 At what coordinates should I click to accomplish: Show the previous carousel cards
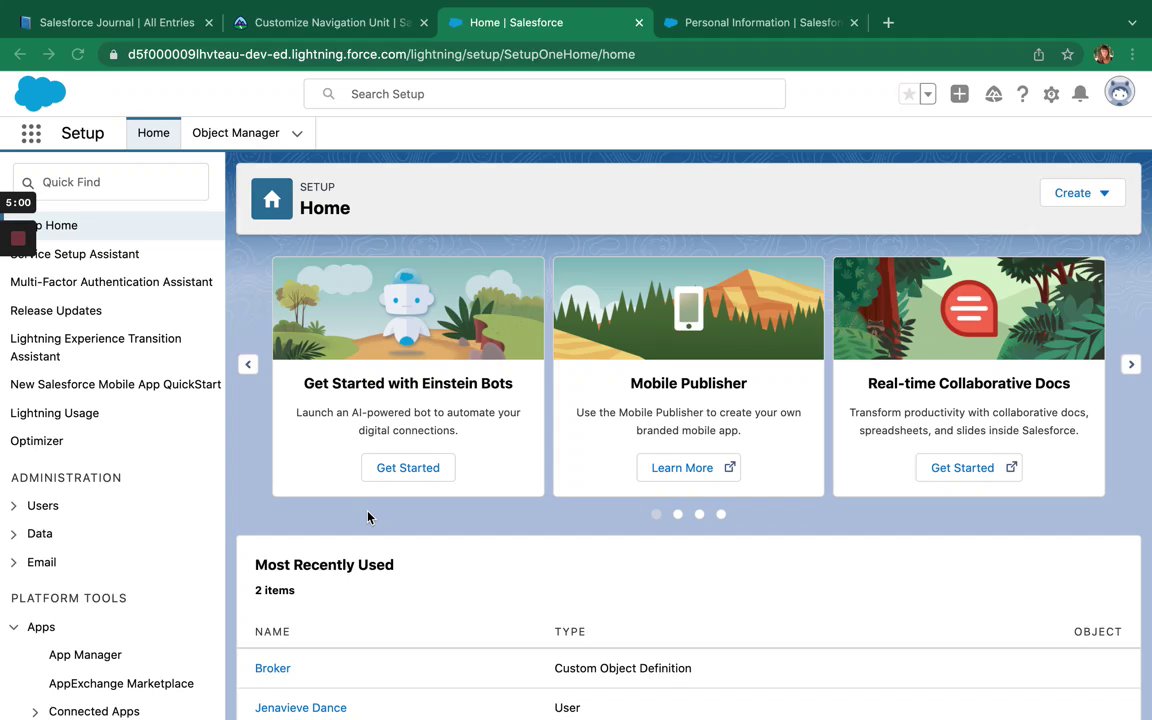248,364
